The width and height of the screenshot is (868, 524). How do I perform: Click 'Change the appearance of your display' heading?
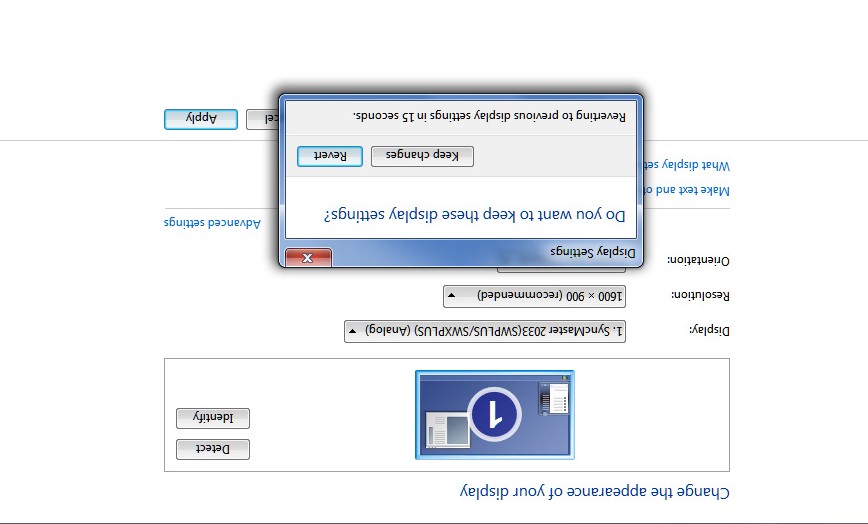[x=595, y=491]
